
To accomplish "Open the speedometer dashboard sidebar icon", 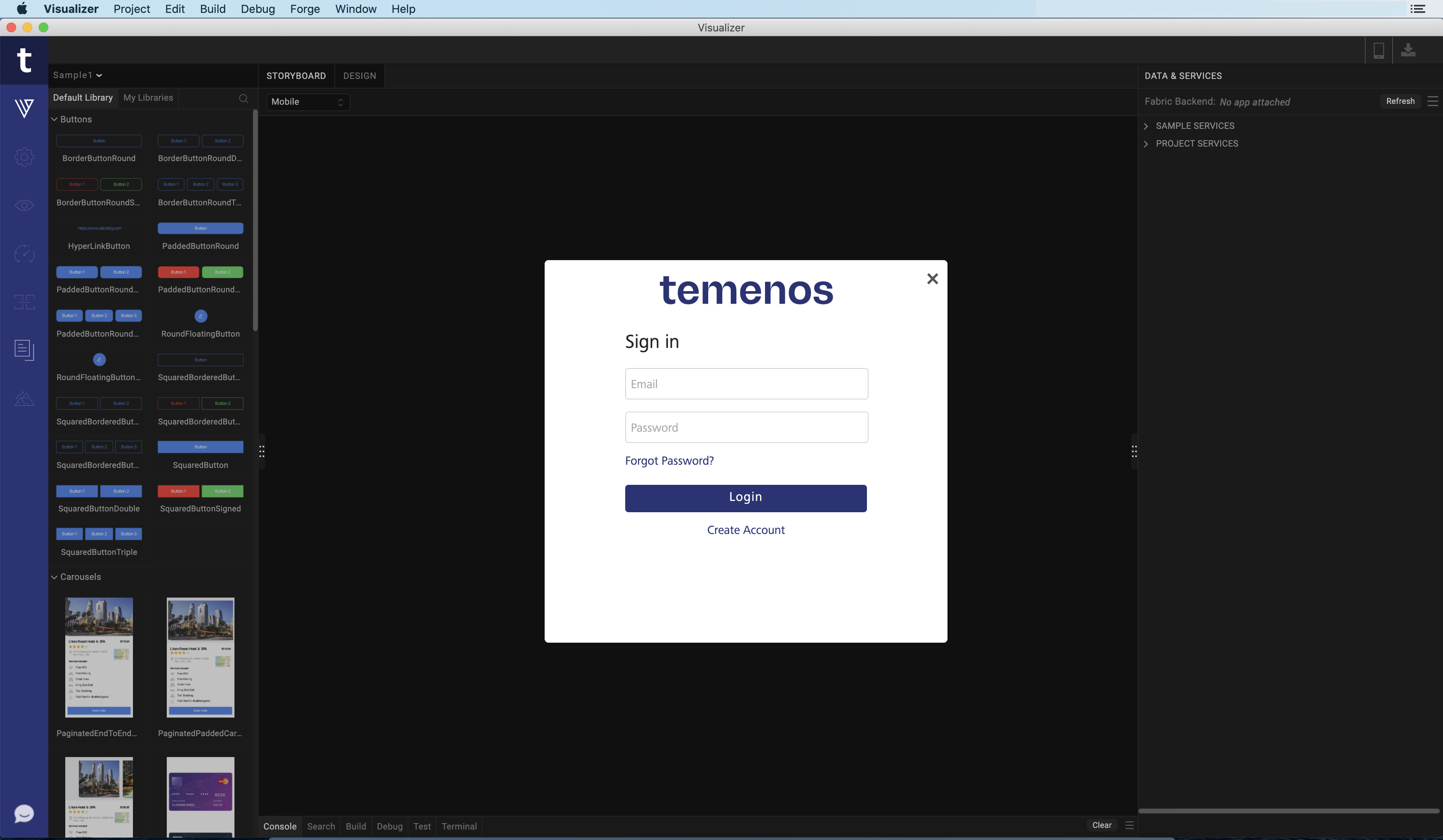I will click(x=24, y=253).
